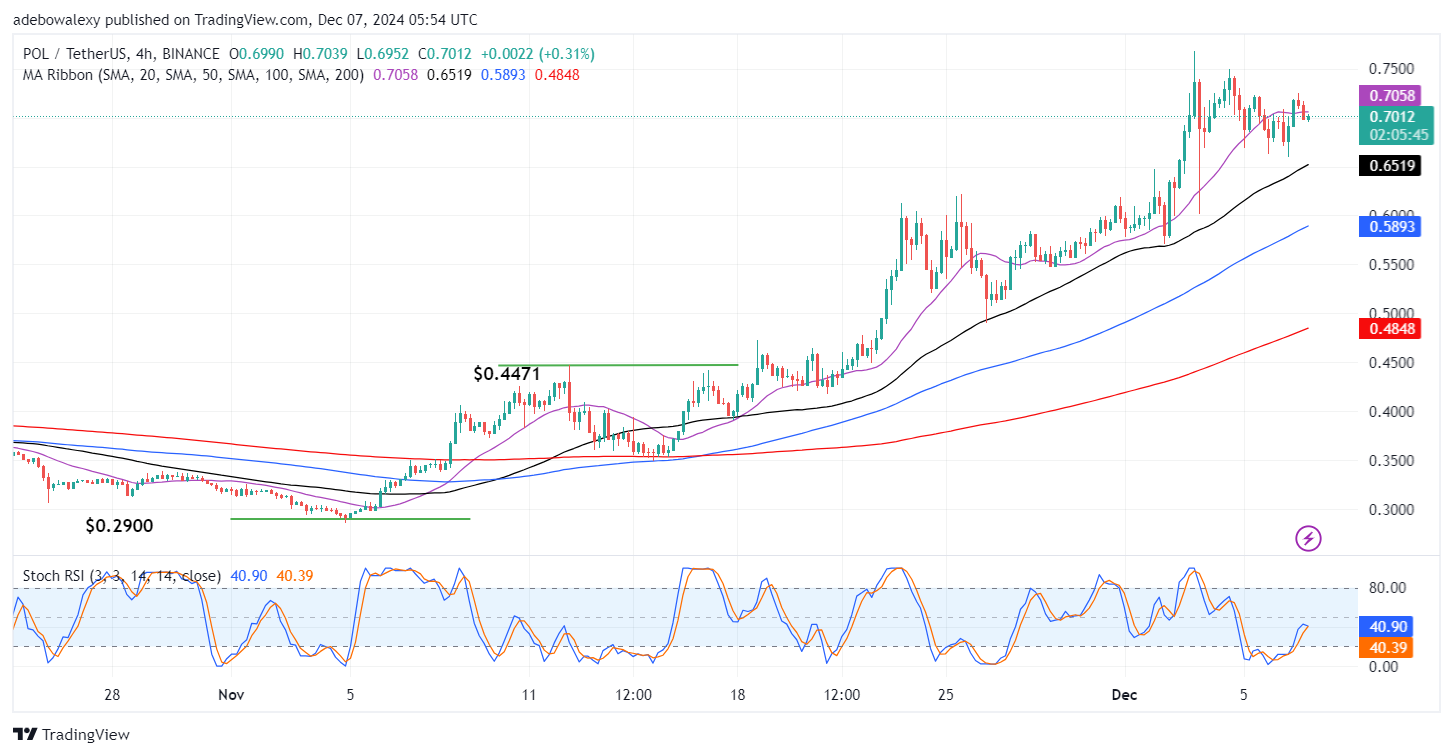Click the SMA 200 value 0.4848 in legend
Screen dimensions: 1453x756
[x=556, y=75]
